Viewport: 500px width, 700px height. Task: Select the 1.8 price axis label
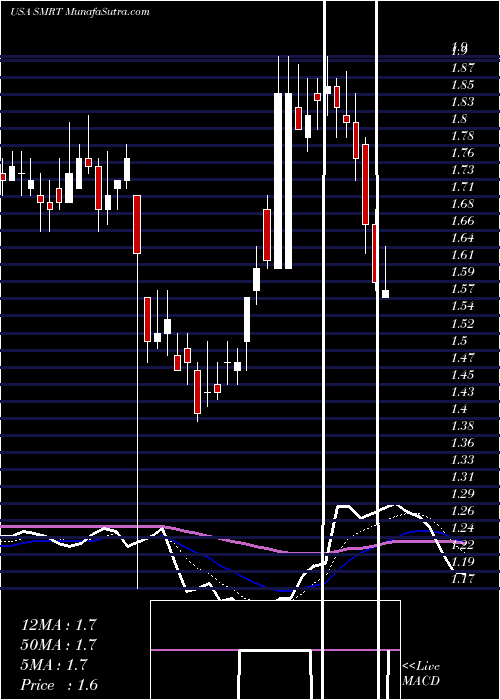click(460, 119)
